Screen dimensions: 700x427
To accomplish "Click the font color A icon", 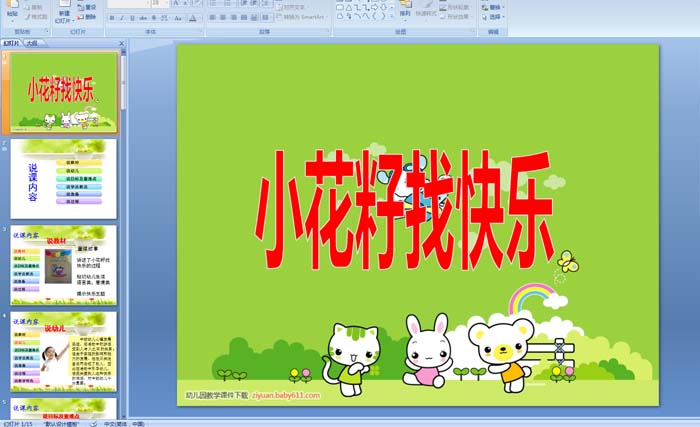I will [193, 18].
